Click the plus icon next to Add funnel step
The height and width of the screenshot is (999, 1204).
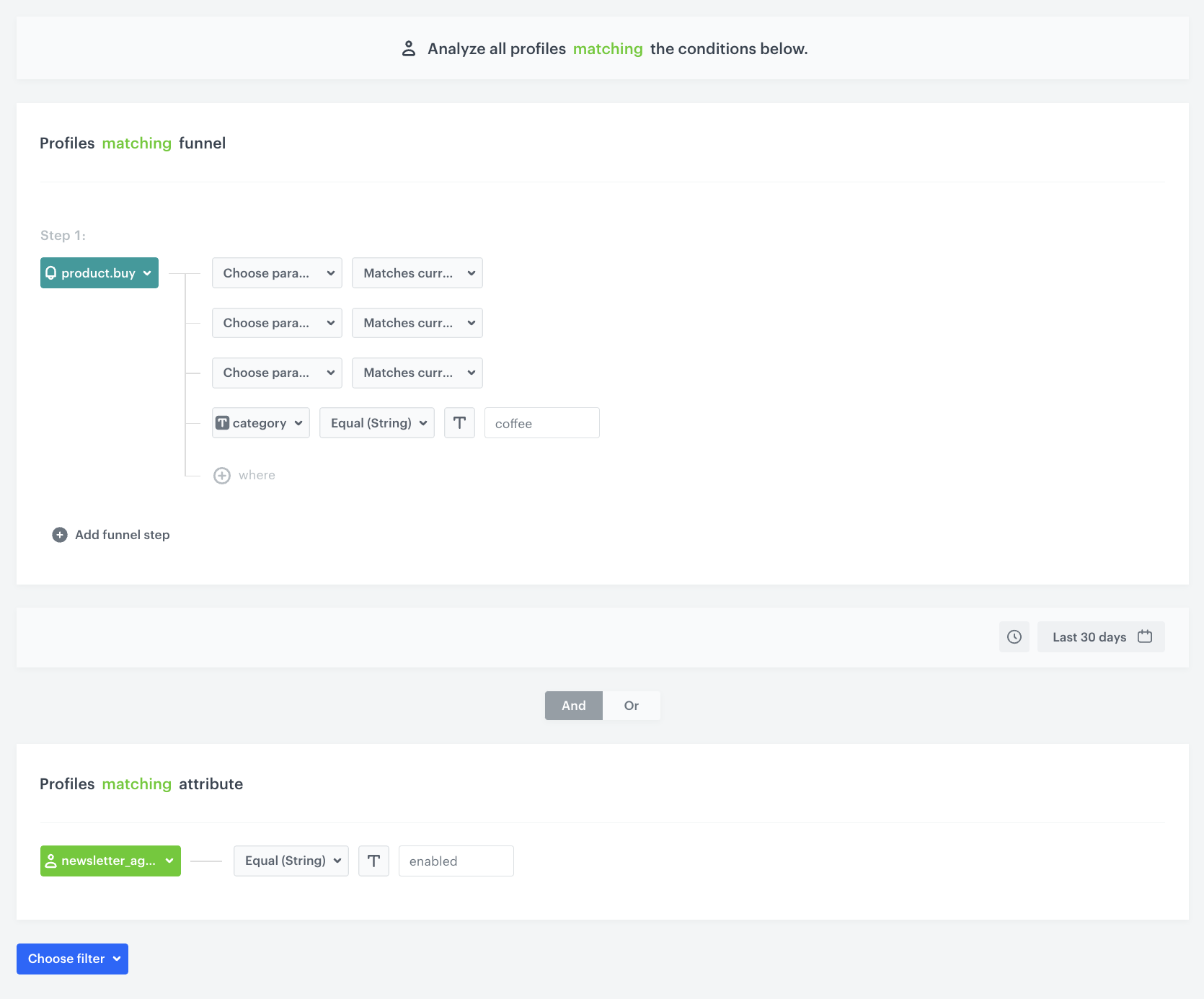pos(59,534)
